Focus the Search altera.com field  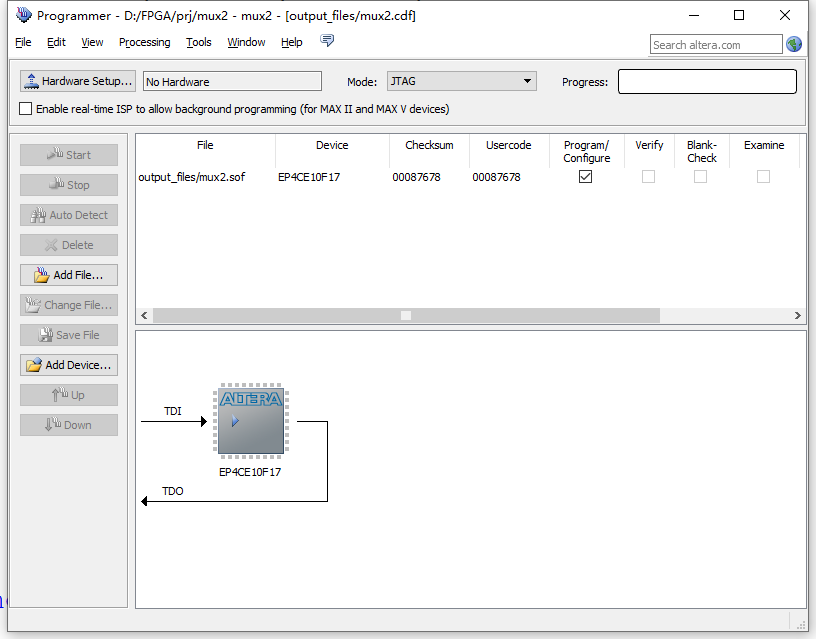coord(716,45)
